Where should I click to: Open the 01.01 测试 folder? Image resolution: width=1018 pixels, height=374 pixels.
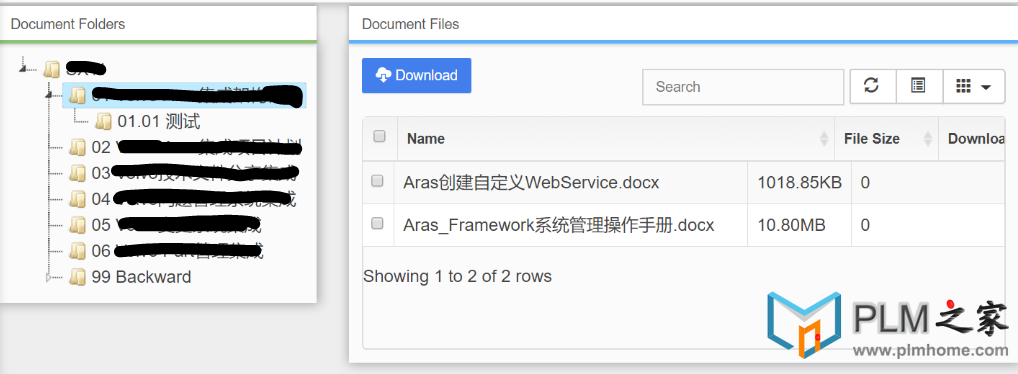(158, 121)
